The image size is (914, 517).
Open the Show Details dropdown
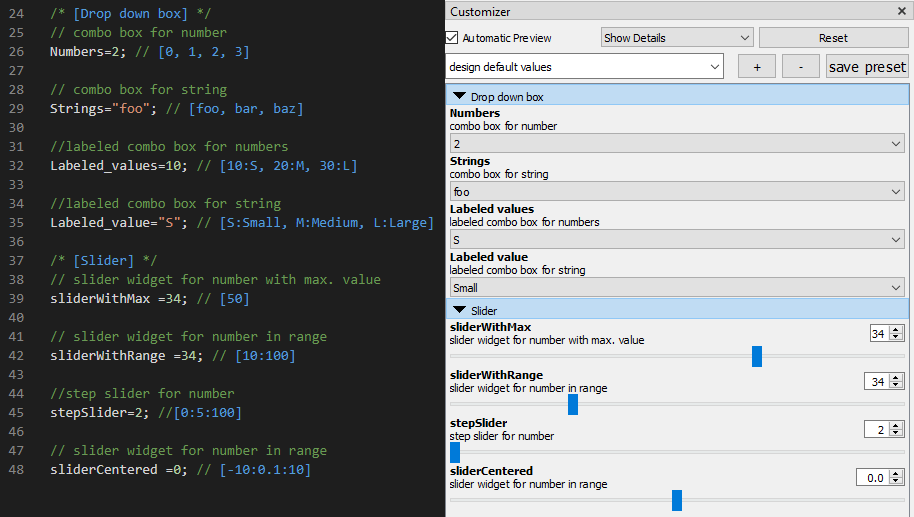click(x=677, y=38)
